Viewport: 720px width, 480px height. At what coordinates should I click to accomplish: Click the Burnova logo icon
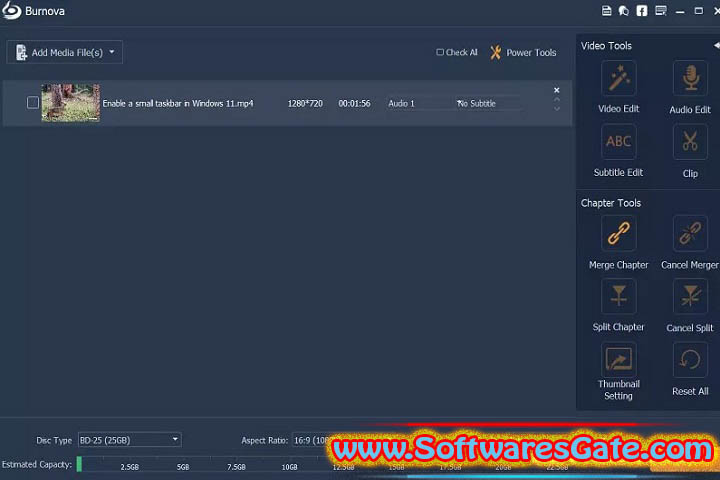(x=11, y=11)
